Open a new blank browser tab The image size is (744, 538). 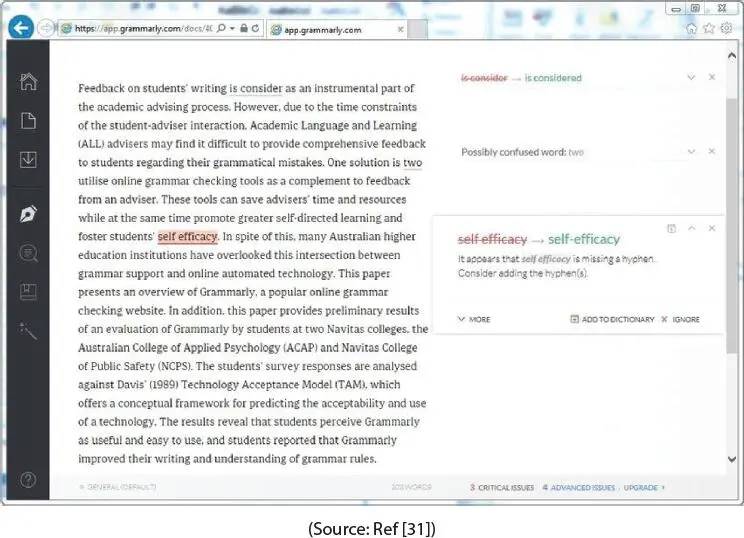pos(418,29)
